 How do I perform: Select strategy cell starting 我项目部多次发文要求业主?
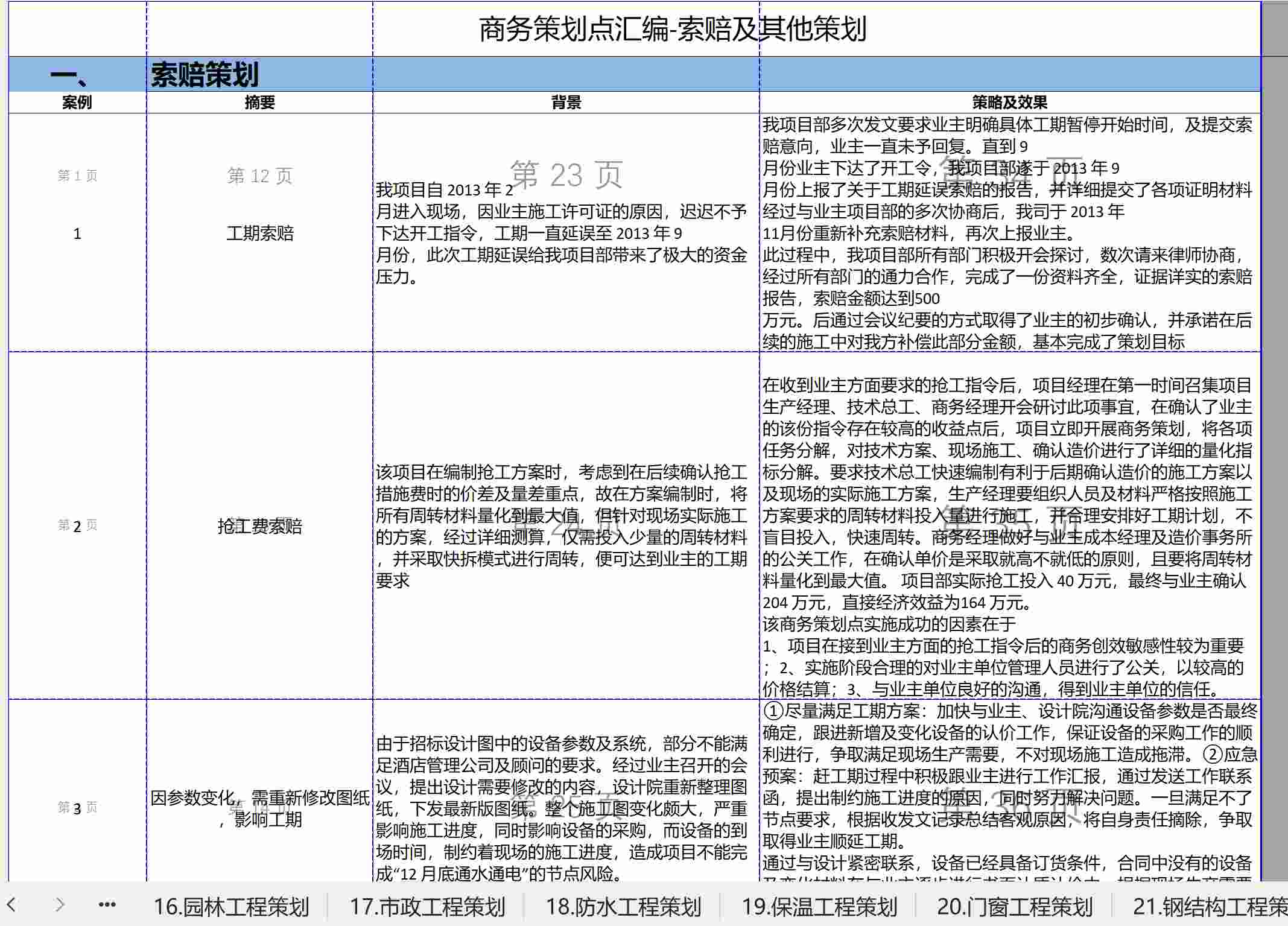click(x=1010, y=233)
